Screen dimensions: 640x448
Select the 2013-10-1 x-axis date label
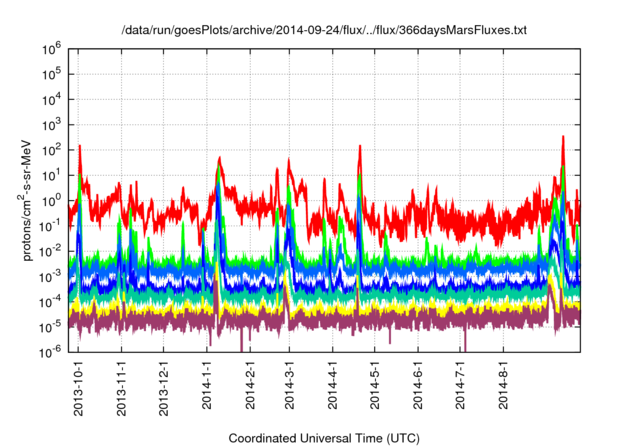click(78, 388)
